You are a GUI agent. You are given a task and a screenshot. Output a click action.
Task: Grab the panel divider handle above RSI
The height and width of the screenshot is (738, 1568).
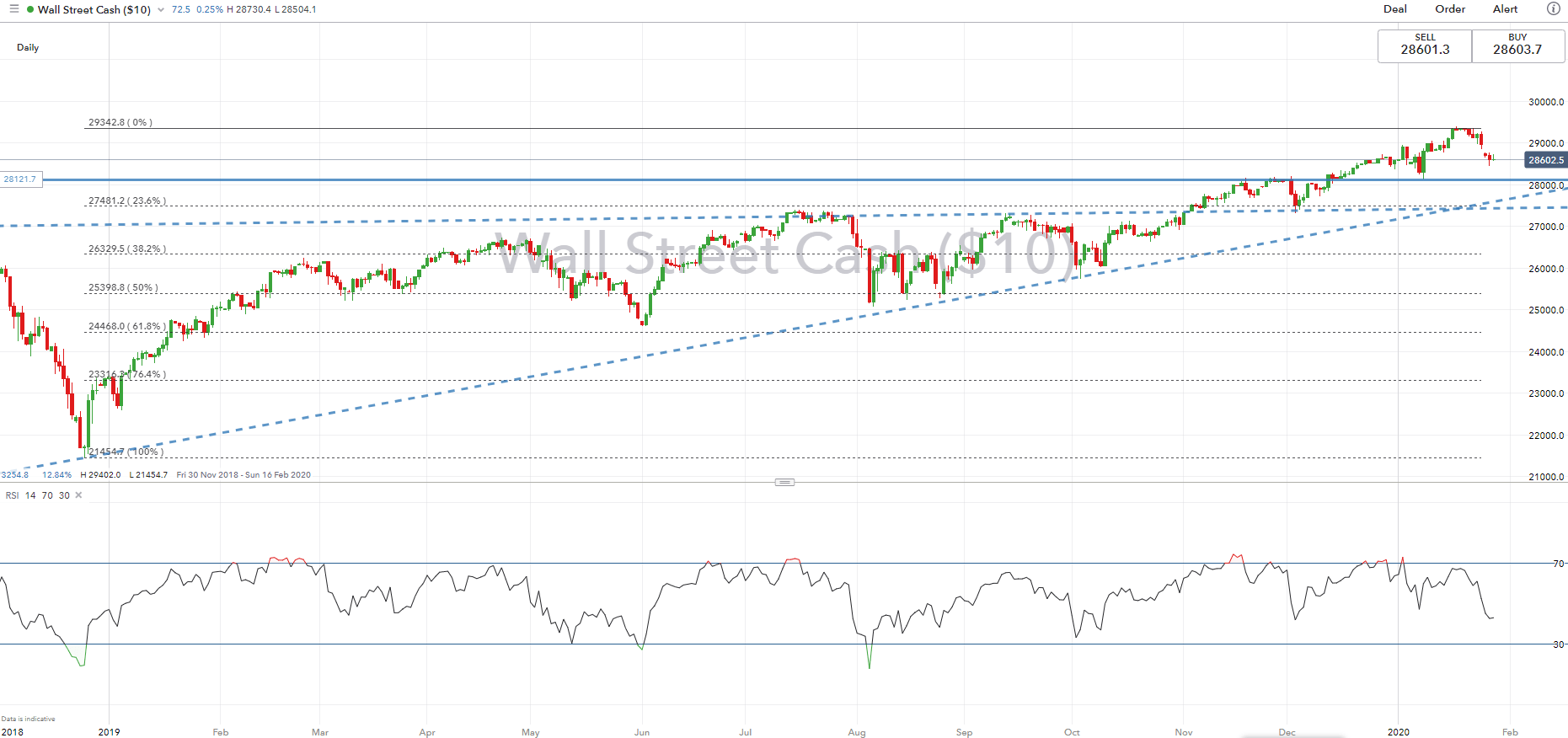click(x=784, y=483)
